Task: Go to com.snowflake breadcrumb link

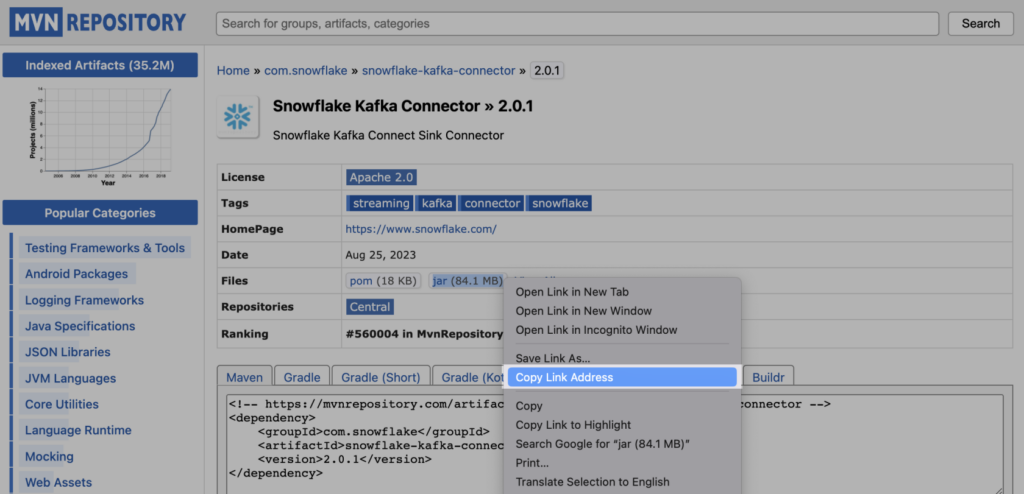Action: [x=307, y=71]
